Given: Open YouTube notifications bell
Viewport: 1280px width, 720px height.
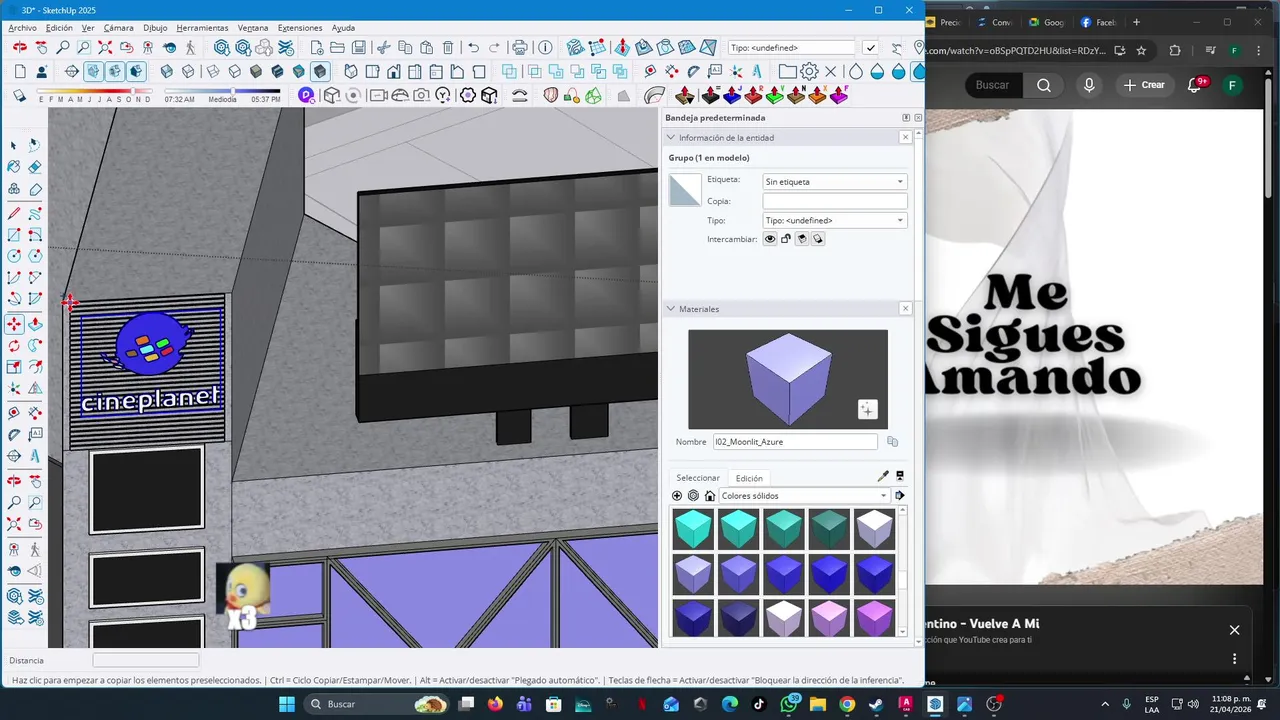Looking at the screenshot, I should click(1194, 85).
